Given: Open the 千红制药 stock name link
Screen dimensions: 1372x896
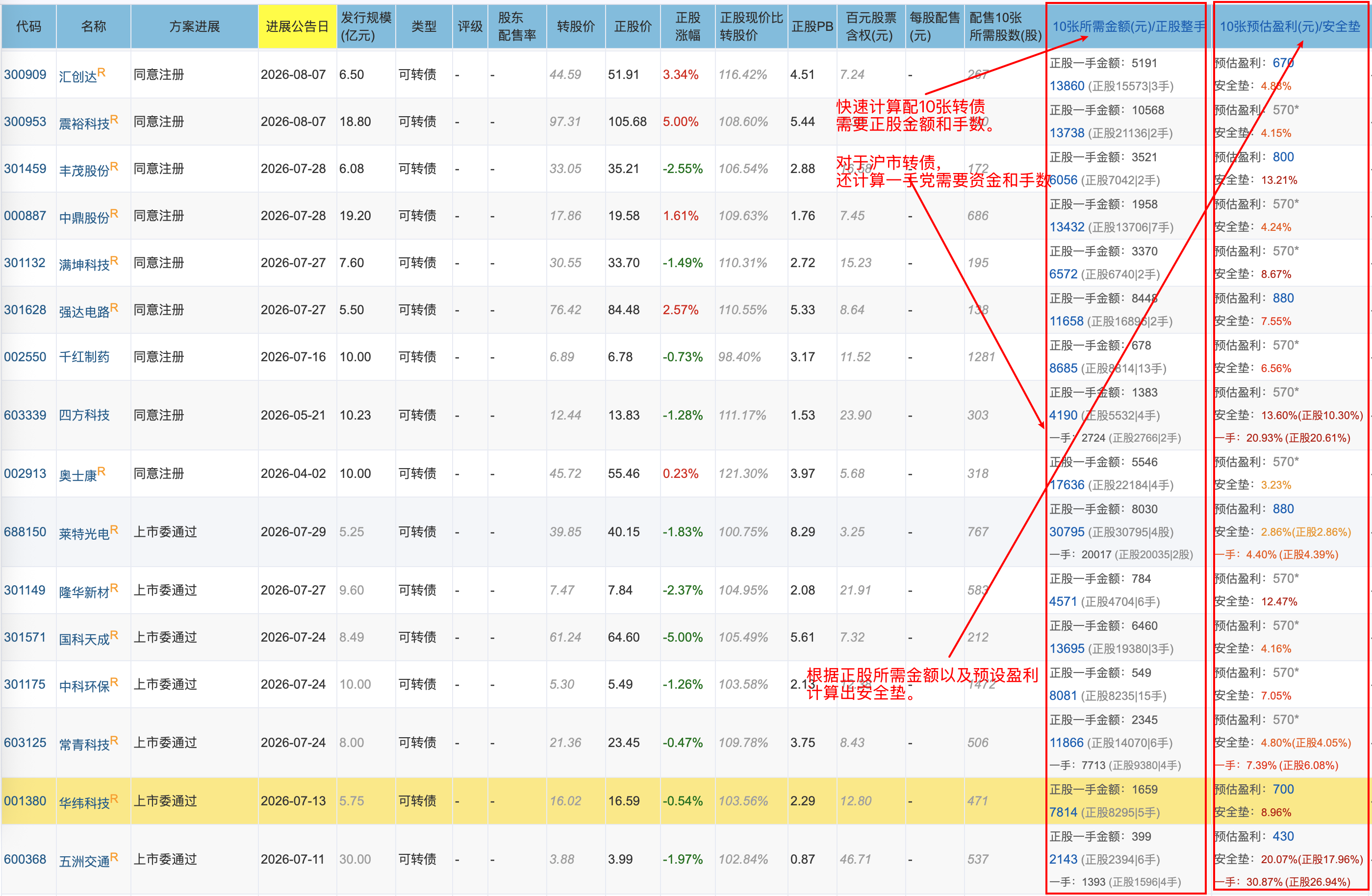Looking at the screenshot, I should pos(84,357).
